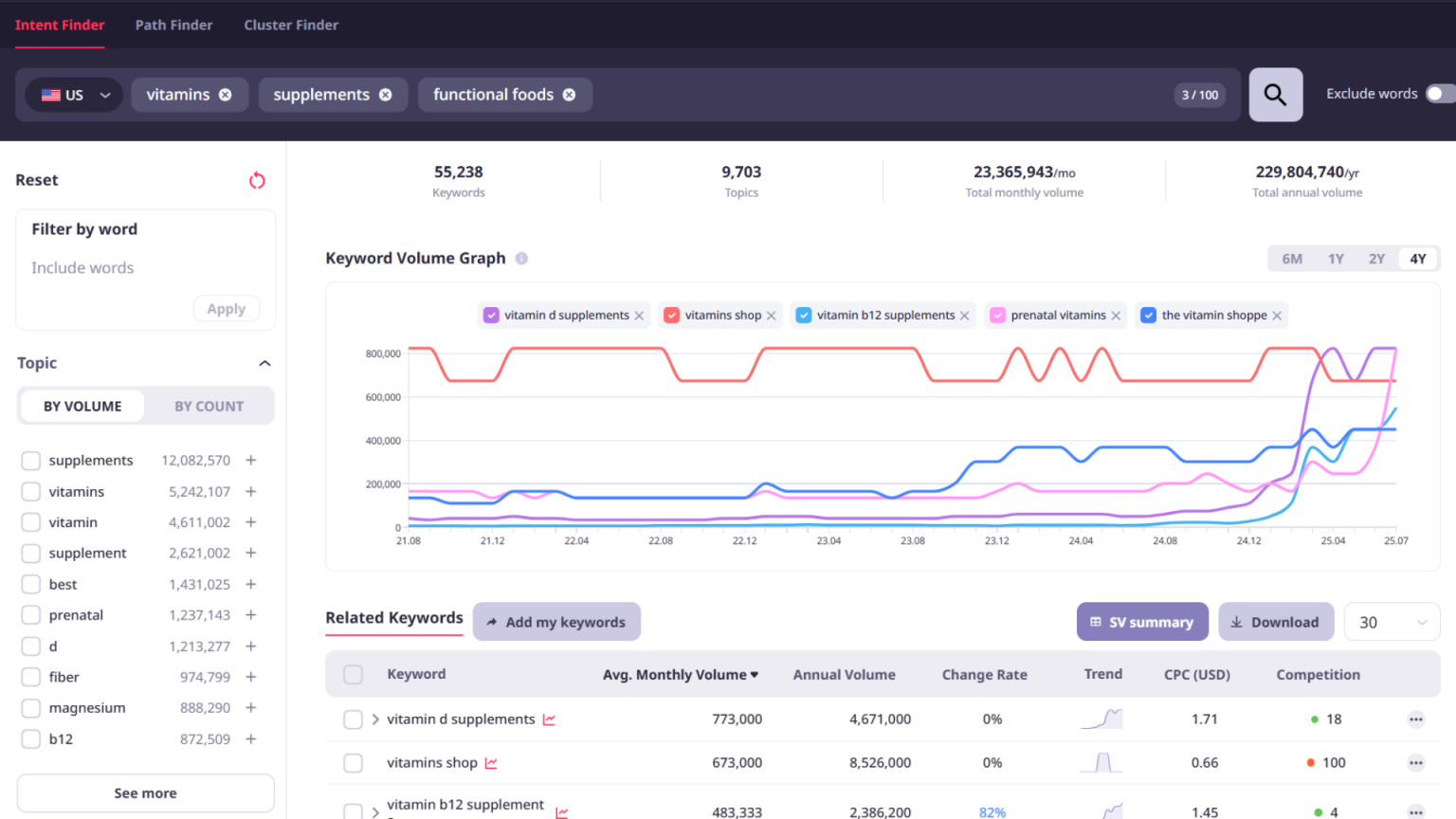Switch to the Path Finder tab
The image size is (1456, 819).
coord(173,25)
